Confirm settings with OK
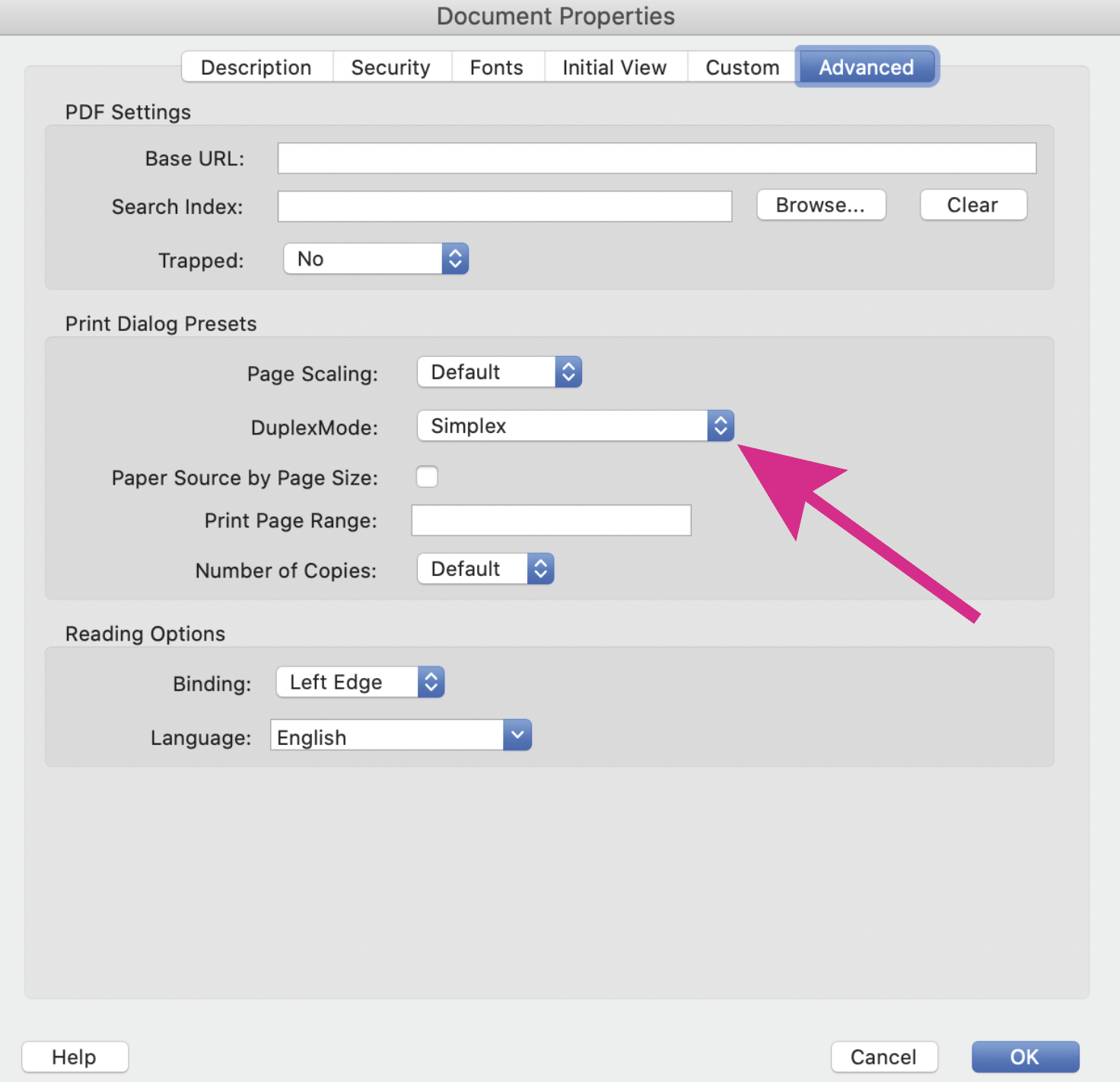The image size is (1120, 1082). pyautogui.click(x=1025, y=1057)
